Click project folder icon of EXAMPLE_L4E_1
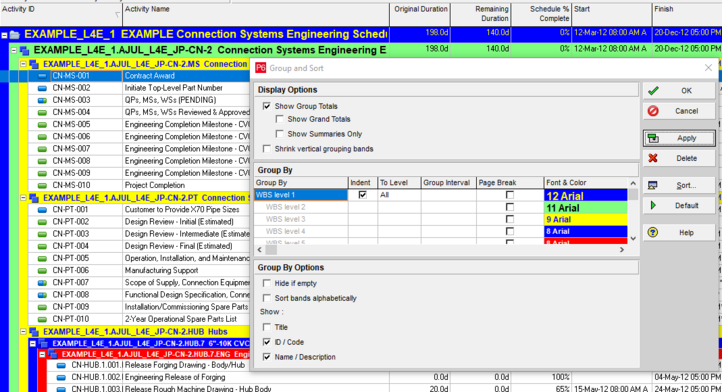 15,35
